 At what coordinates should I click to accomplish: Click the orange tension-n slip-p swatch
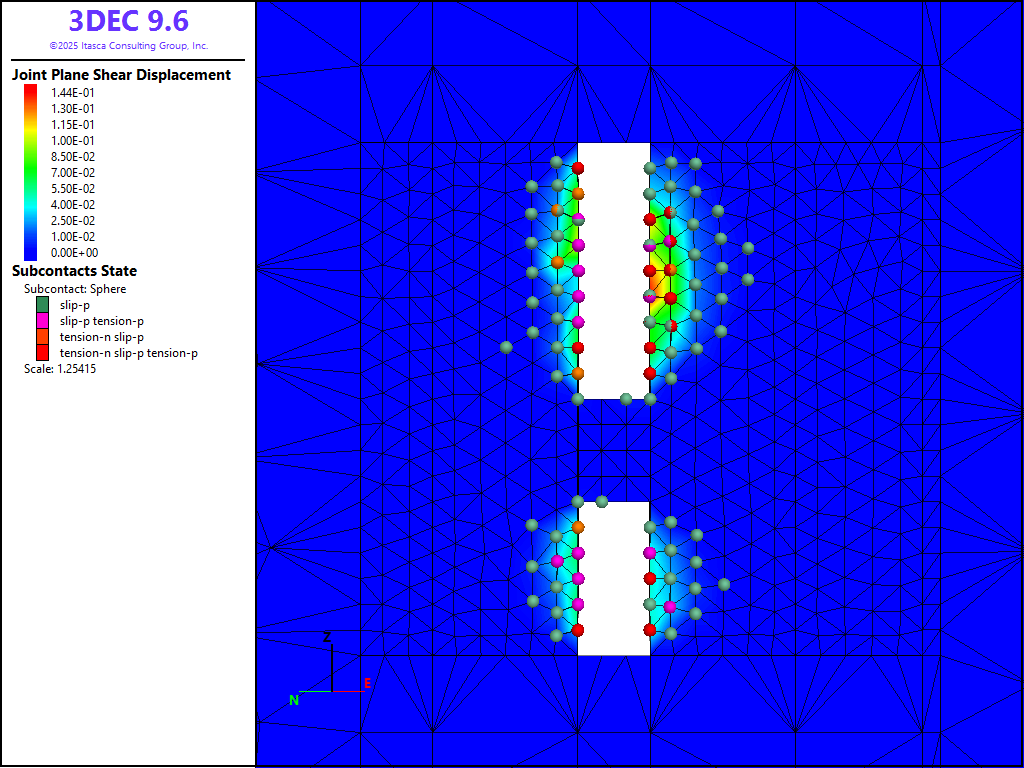pos(43,337)
